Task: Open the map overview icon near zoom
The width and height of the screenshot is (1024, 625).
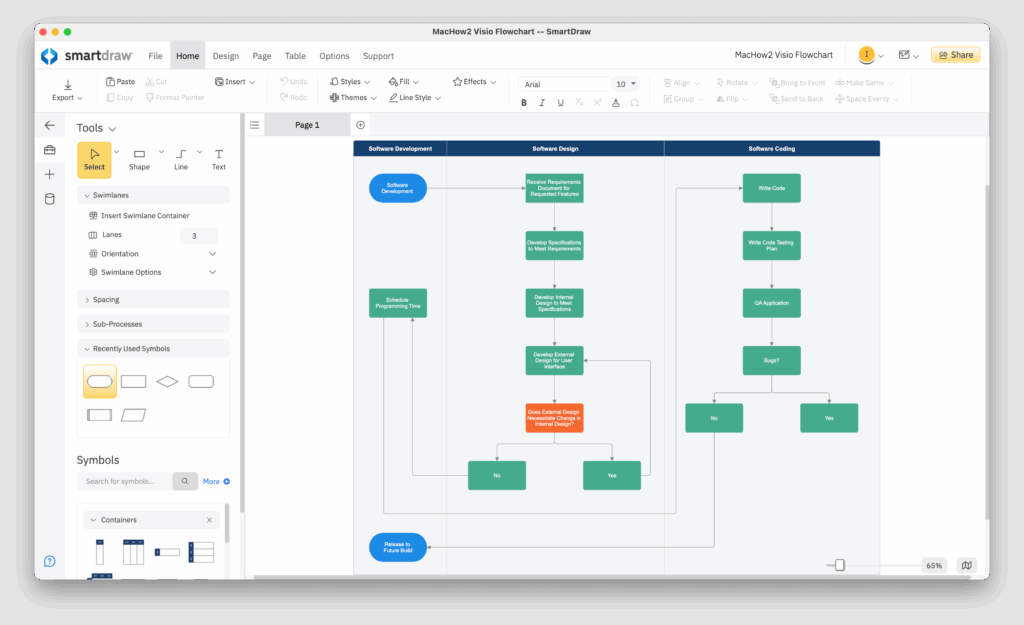Action: 967,565
